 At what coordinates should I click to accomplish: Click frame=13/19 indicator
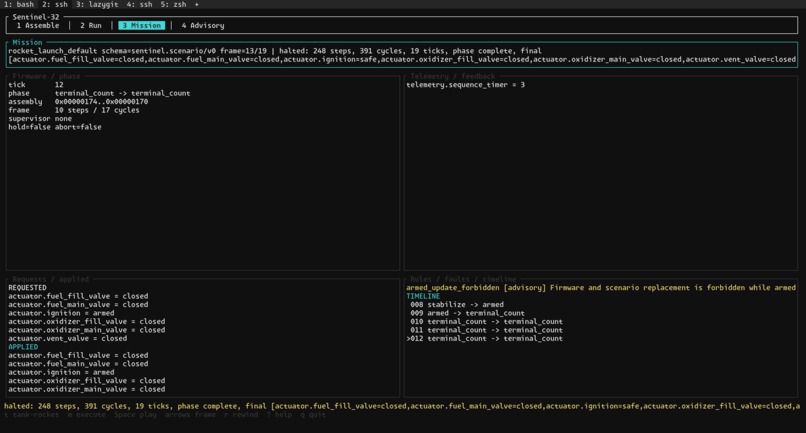pos(243,51)
